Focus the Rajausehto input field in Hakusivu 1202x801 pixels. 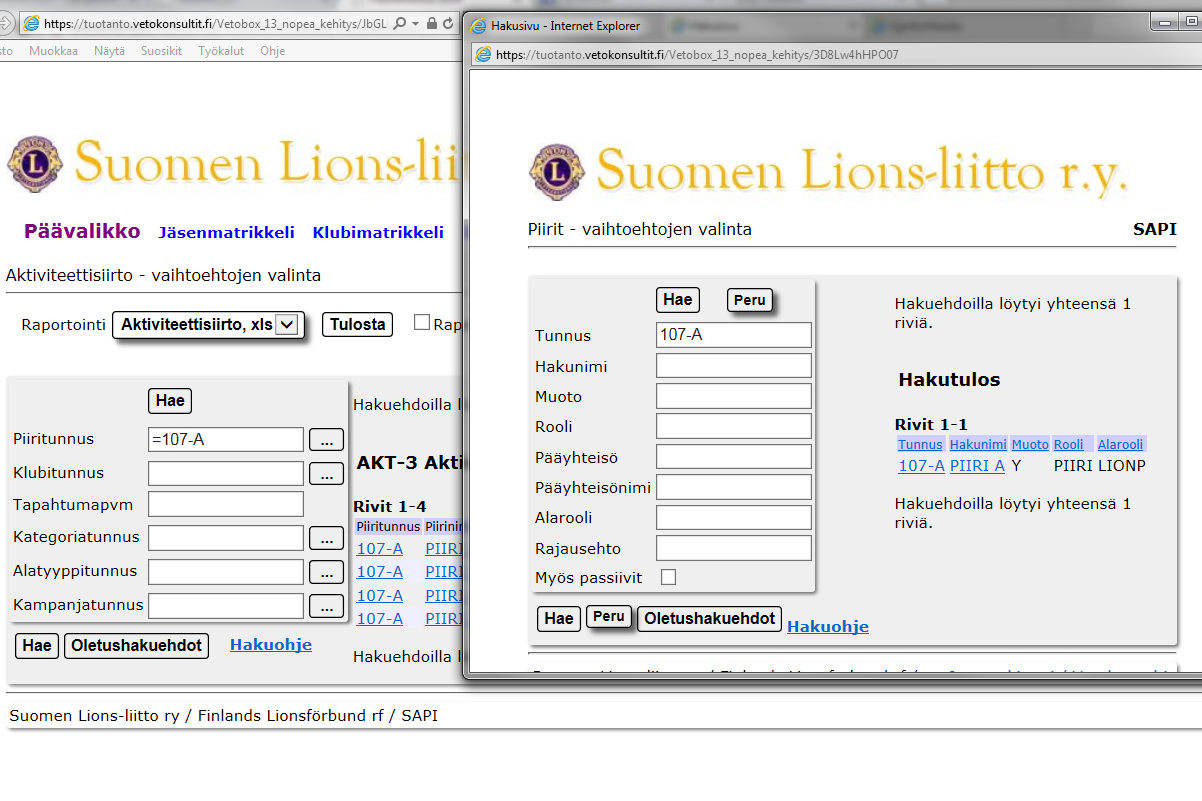point(734,548)
